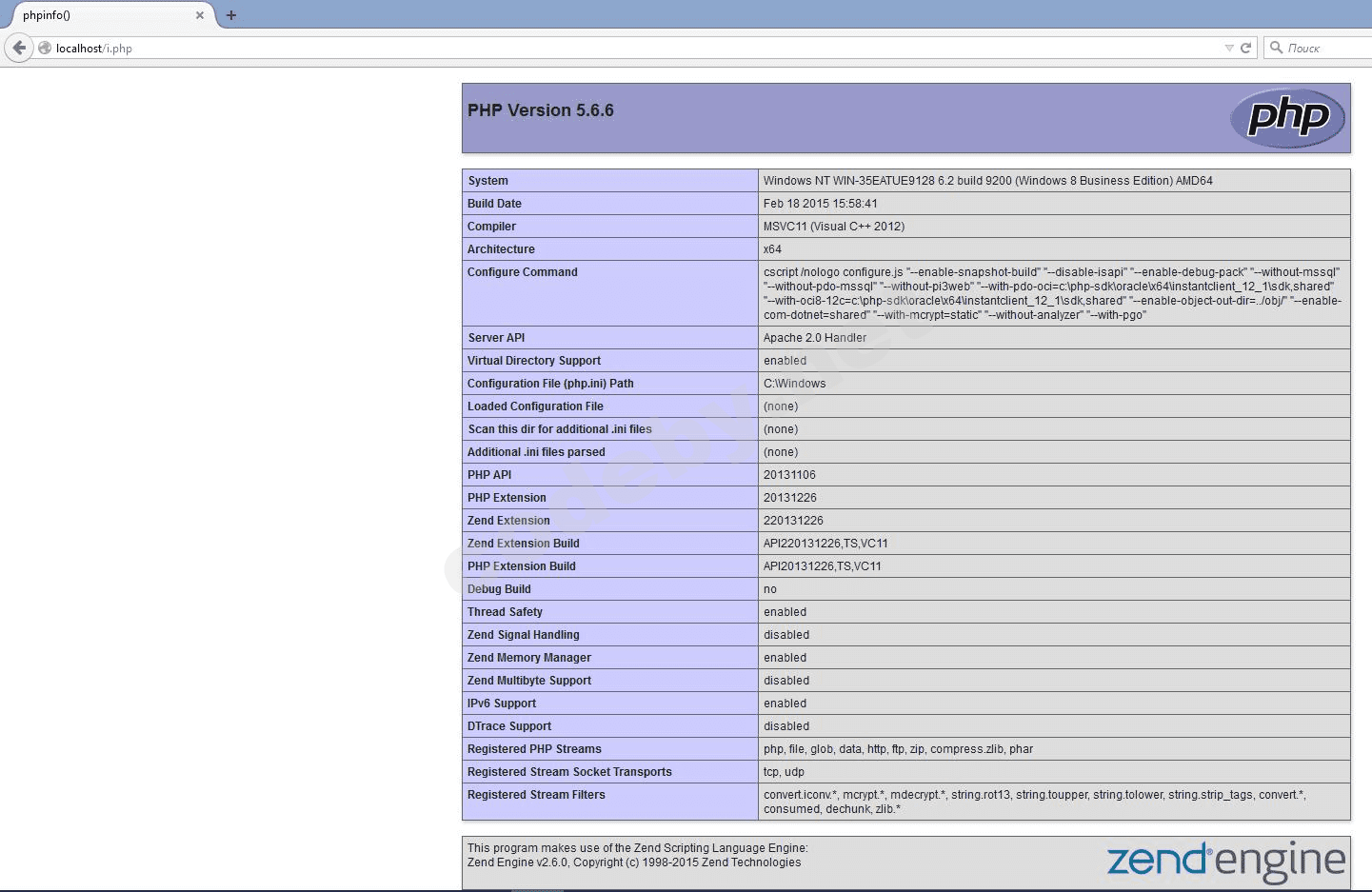Click the Loaded Configuration File label
This screenshot has width=1372, height=892.
pyautogui.click(x=535, y=406)
